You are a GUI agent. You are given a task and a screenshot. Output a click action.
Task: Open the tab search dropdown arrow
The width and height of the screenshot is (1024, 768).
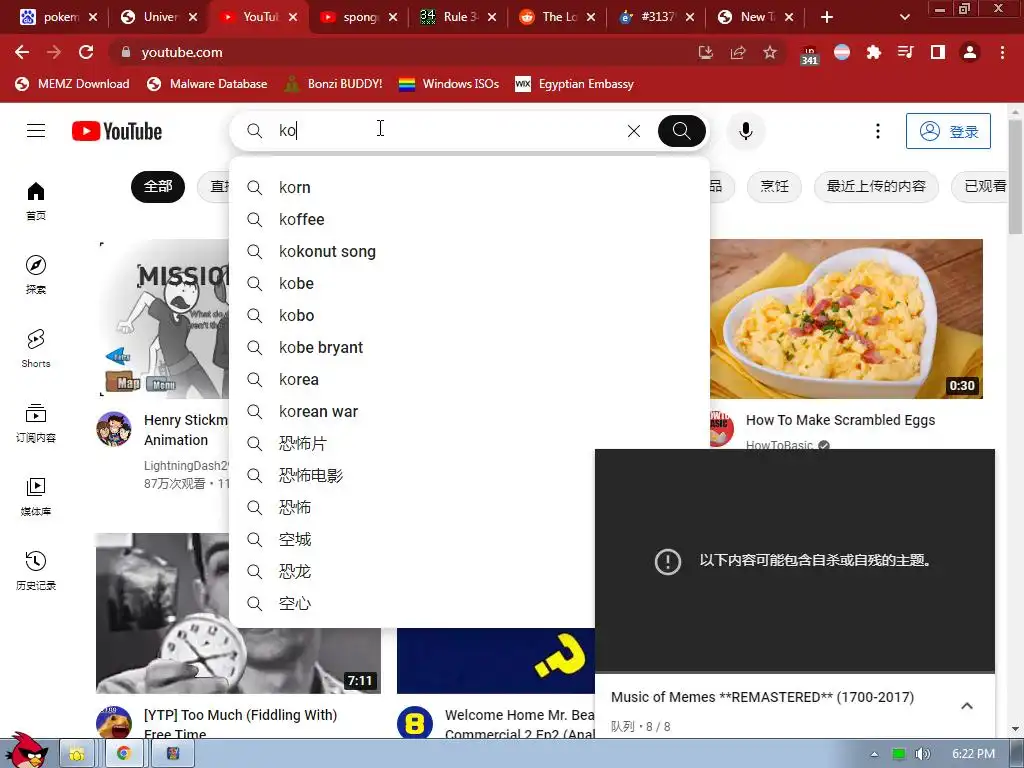904,17
